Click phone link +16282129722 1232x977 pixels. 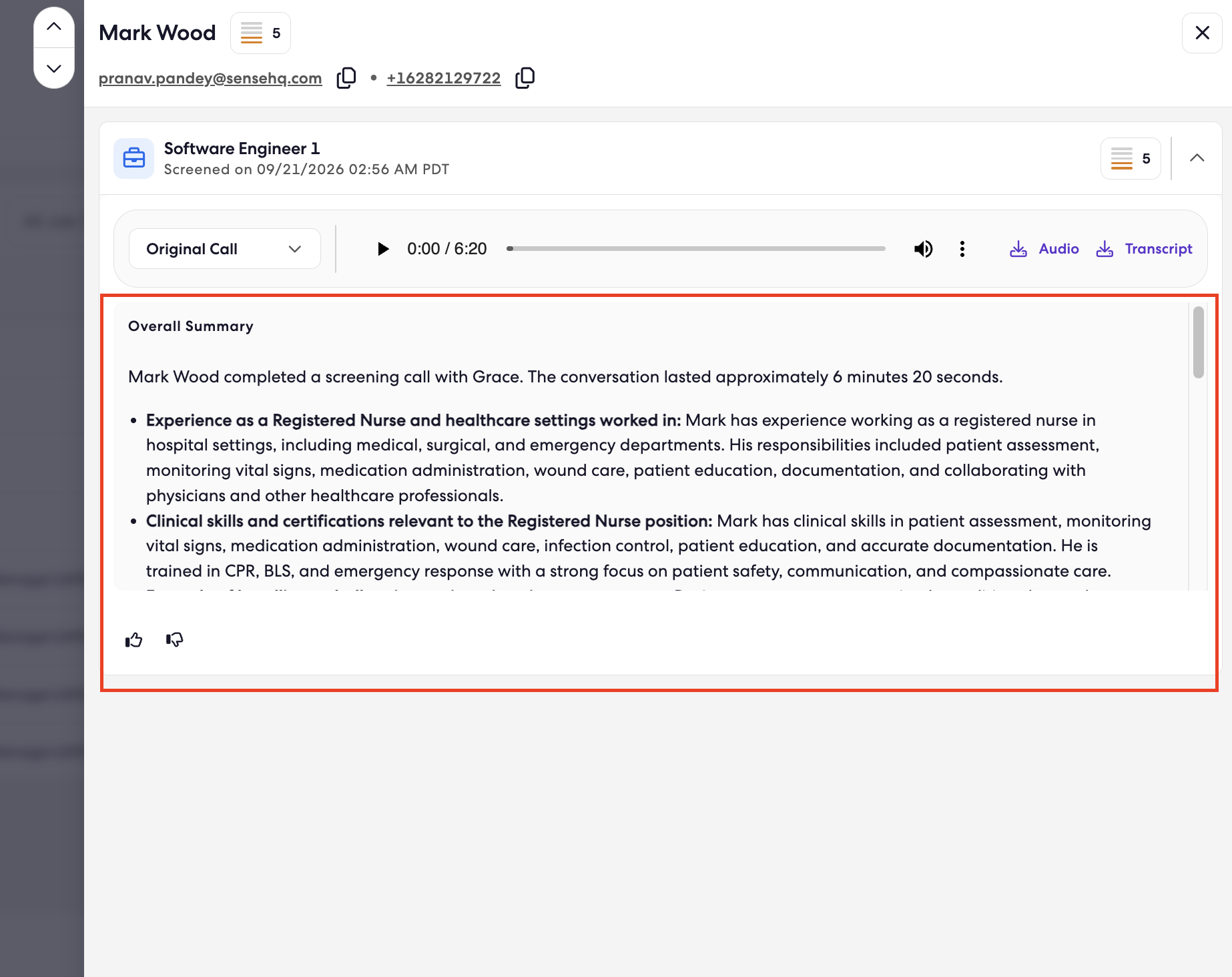pyautogui.click(x=444, y=78)
